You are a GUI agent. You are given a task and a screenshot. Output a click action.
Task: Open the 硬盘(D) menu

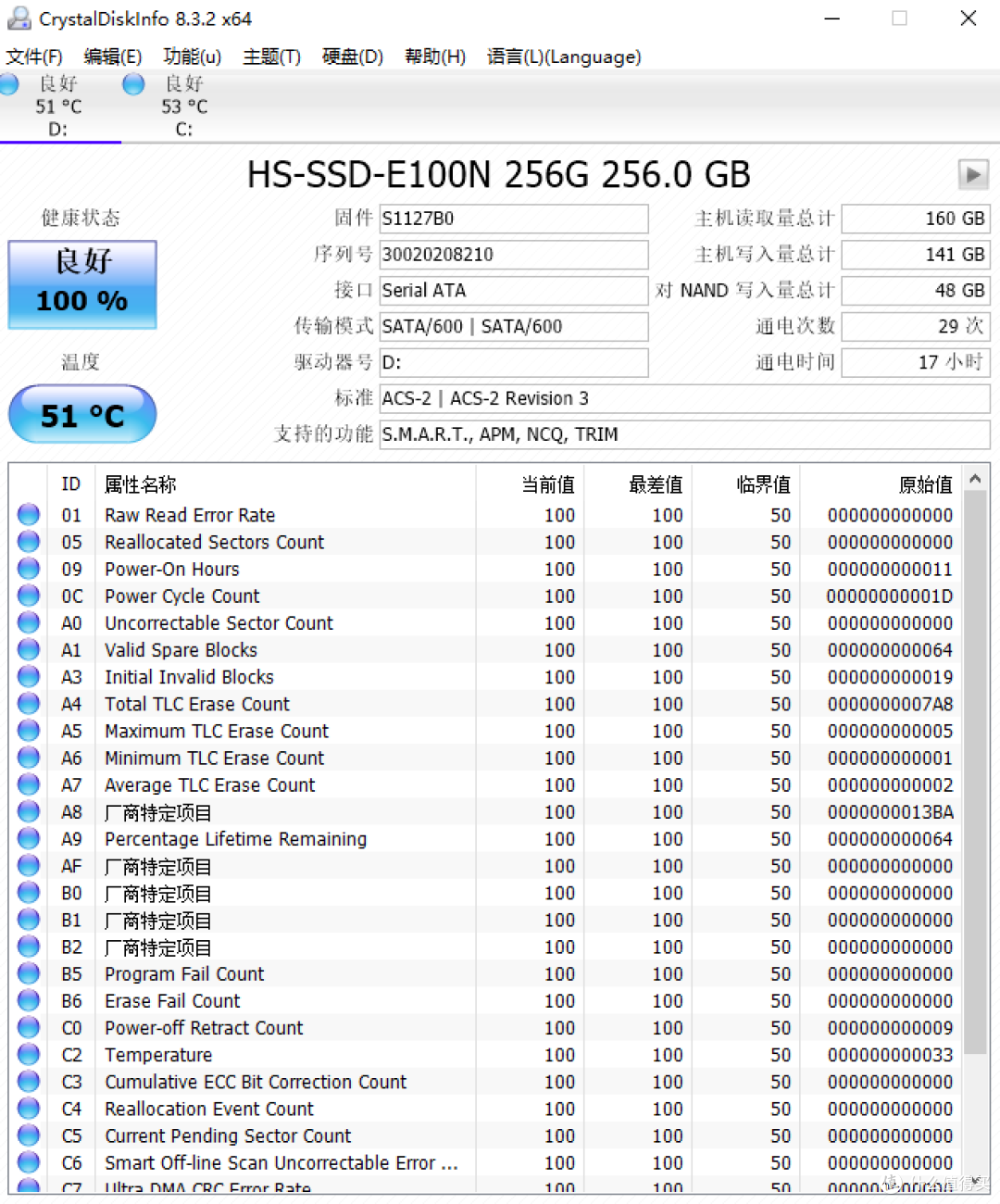tap(352, 56)
